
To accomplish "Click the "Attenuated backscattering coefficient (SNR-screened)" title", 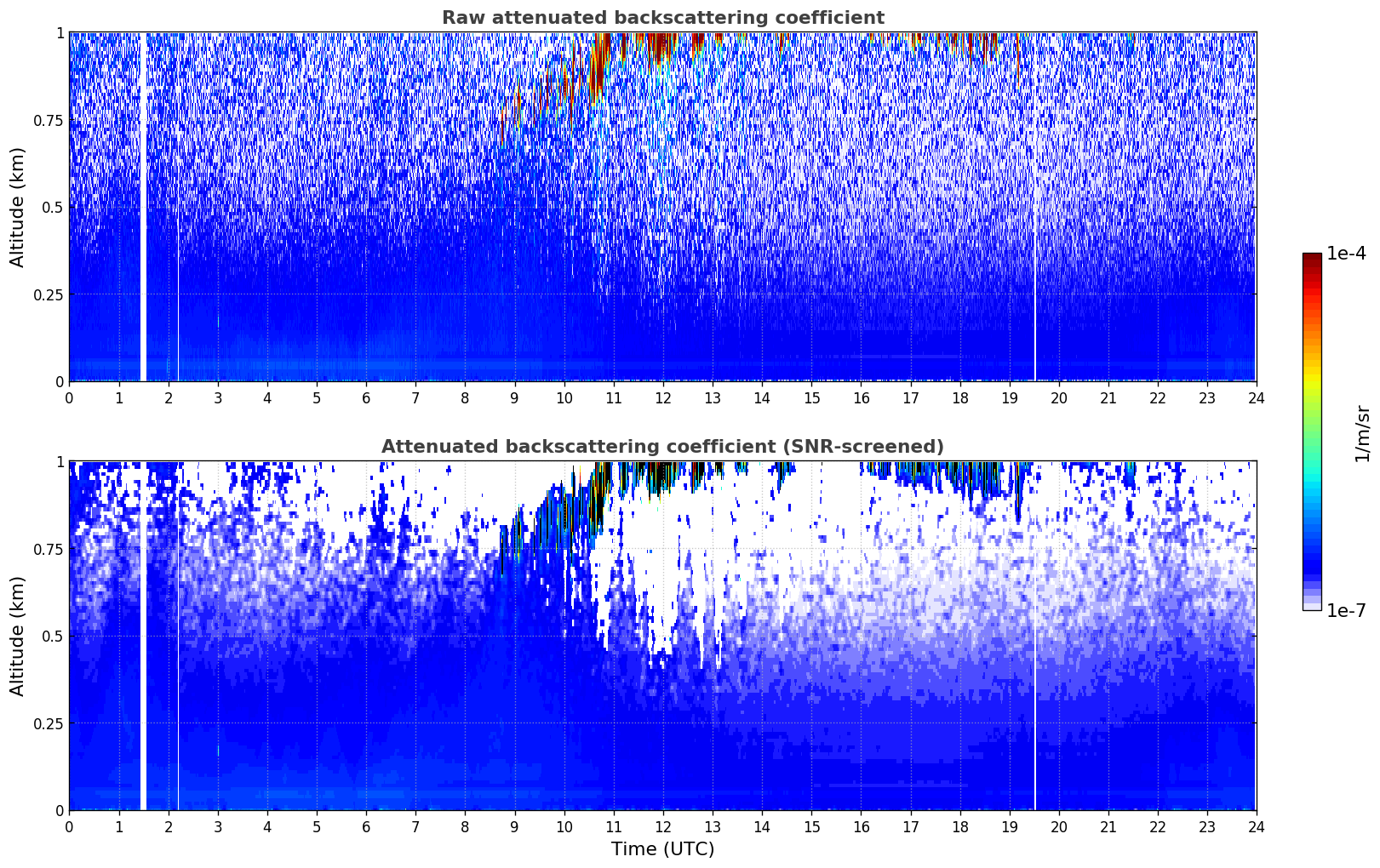I will (662, 447).
